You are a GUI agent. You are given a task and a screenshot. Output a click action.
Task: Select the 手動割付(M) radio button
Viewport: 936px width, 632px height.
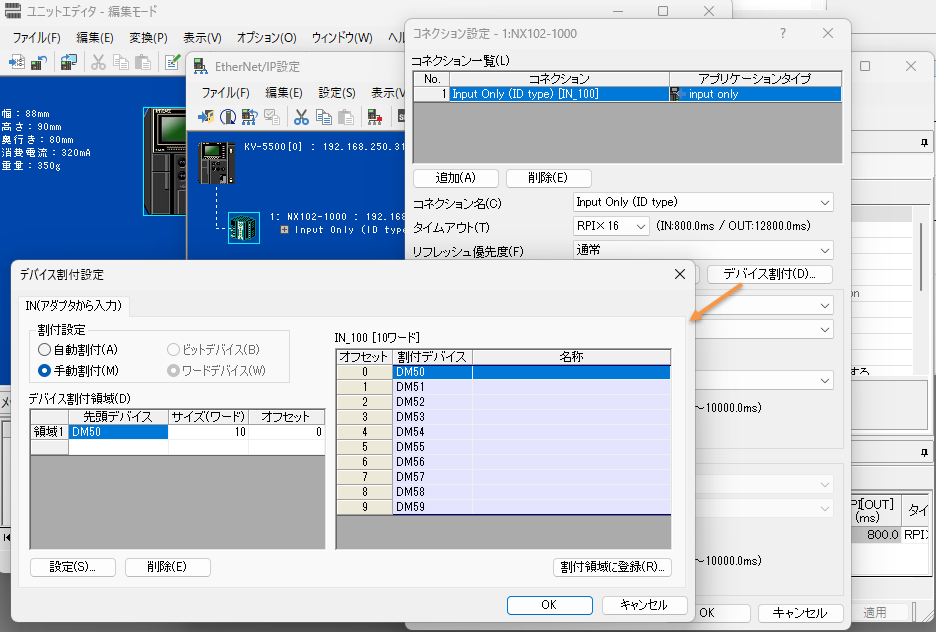click(44, 370)
